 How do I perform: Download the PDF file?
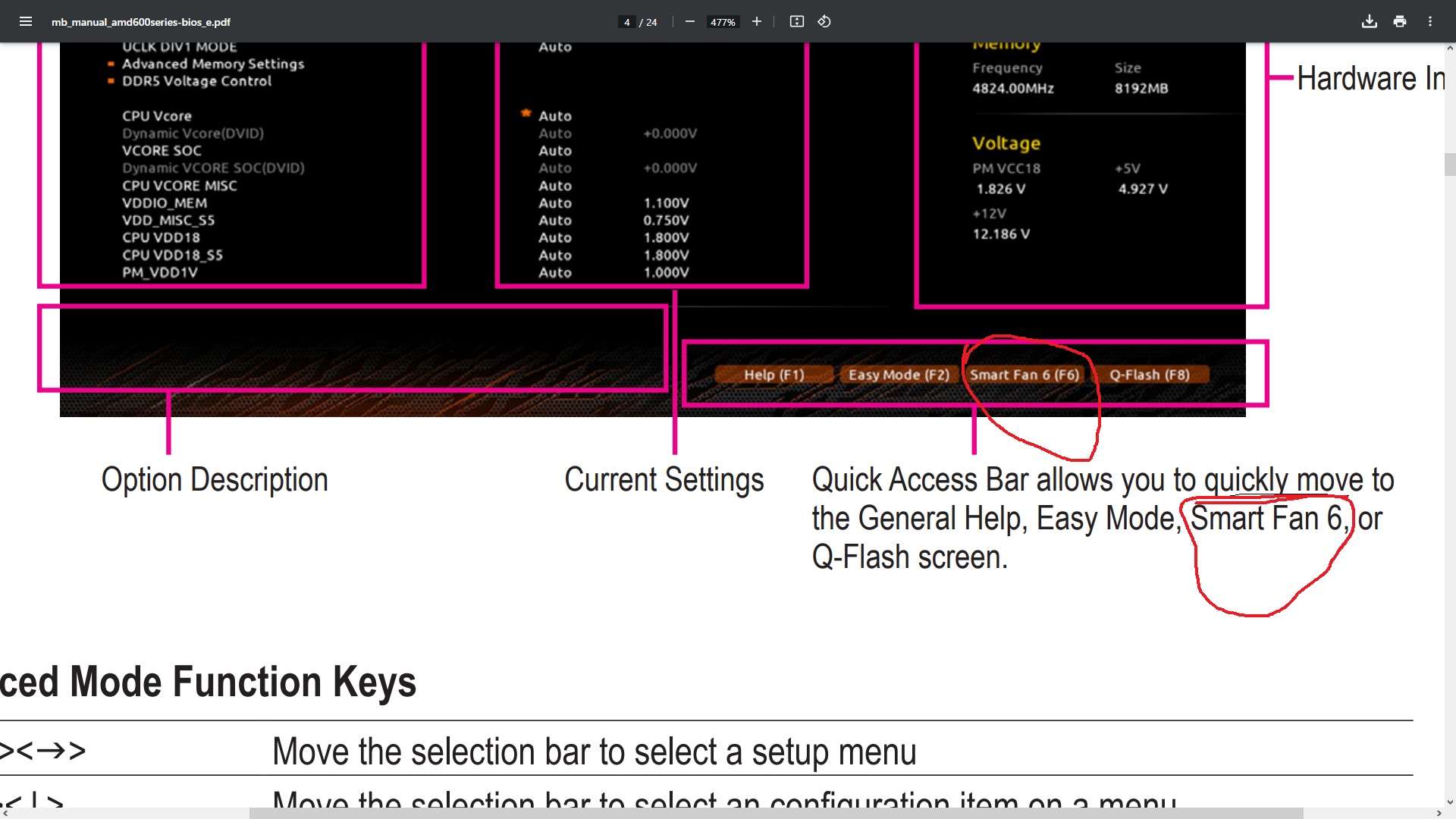(1369, 21)
